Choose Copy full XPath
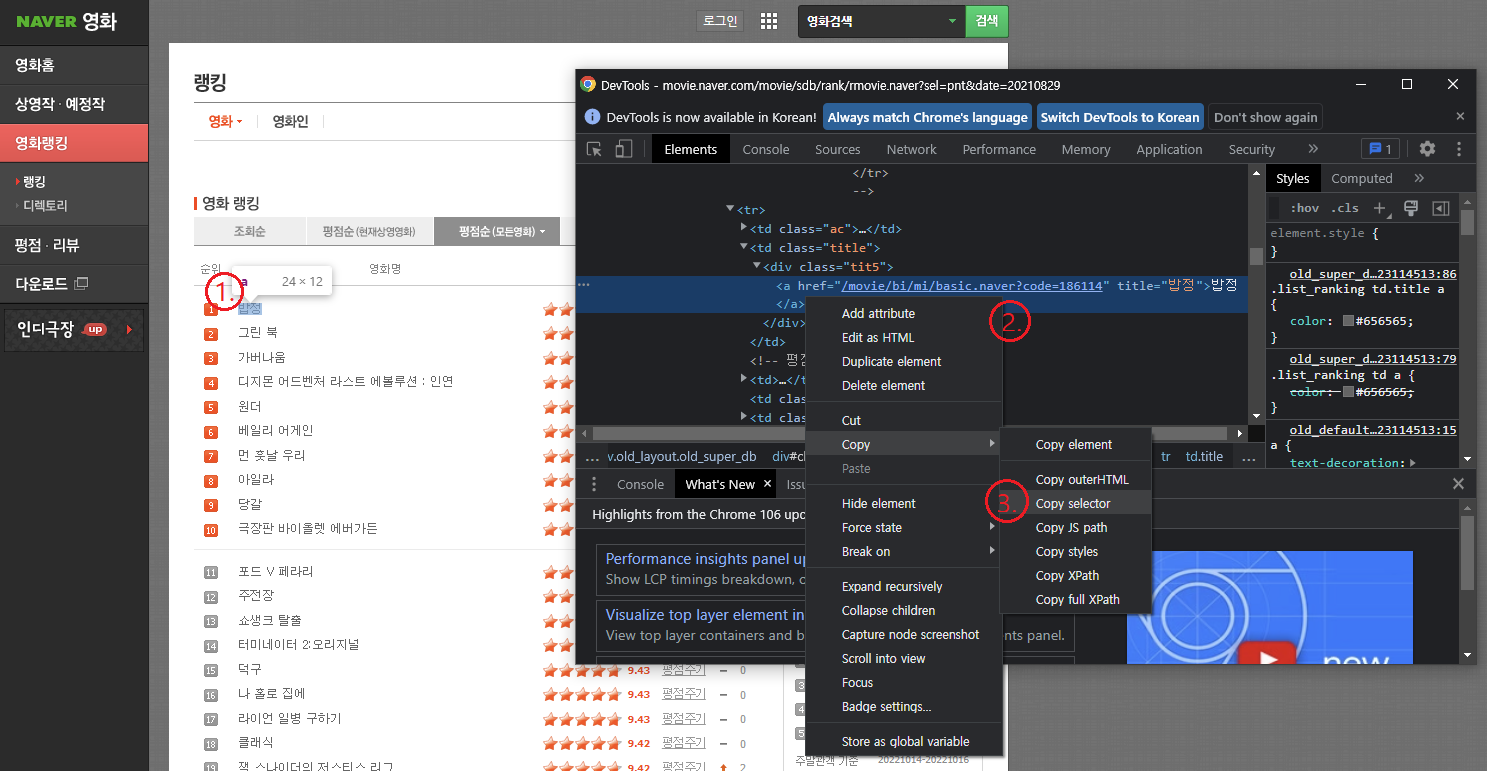Viewport: 1487px width, 771px height. click(1076, 600)
